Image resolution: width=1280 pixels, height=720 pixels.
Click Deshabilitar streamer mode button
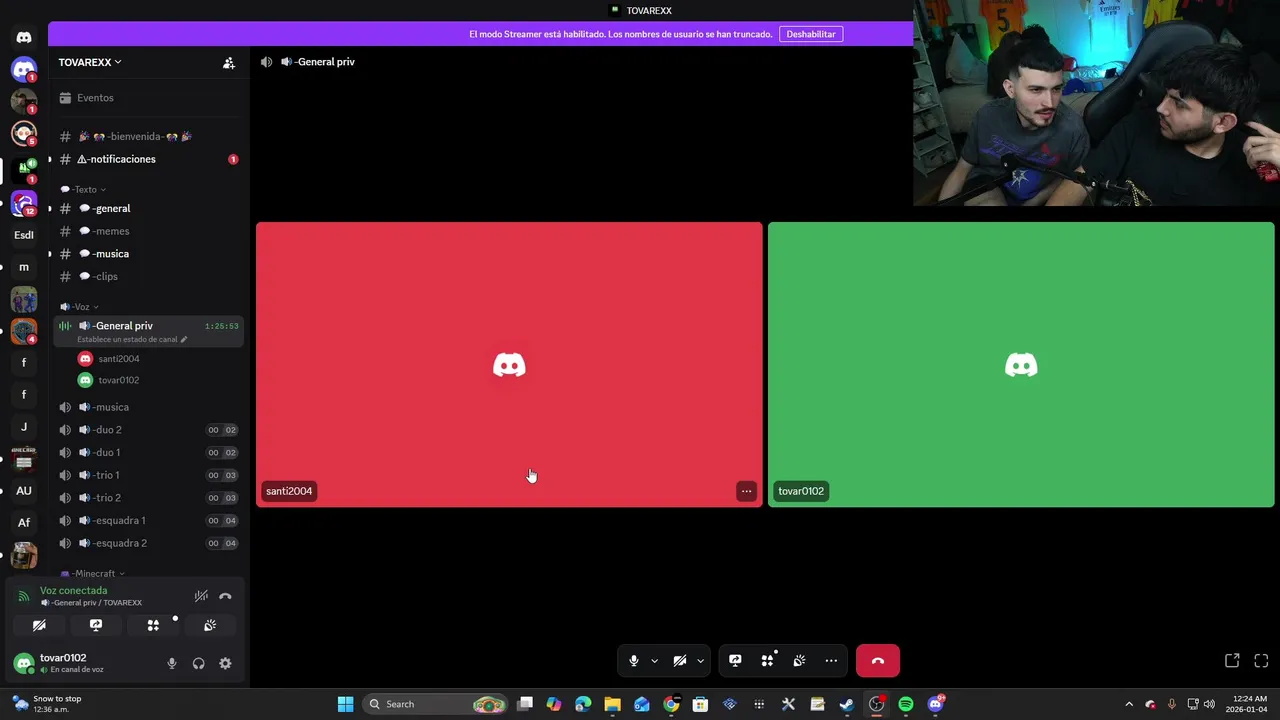[x=811, y=34]
